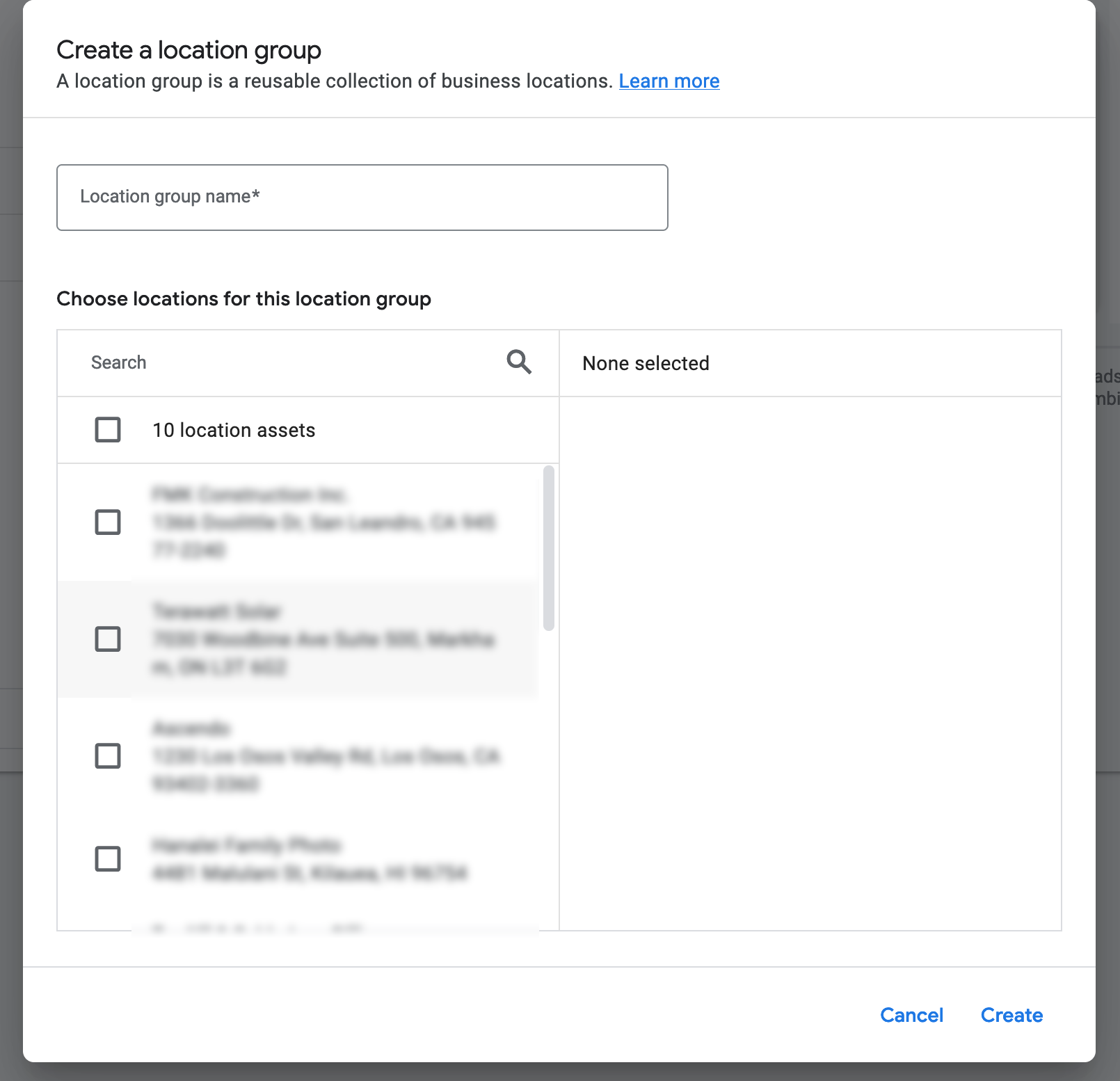Enable the third location's checkbox
Screen dimensions: 1120x1081
pyautogui.click(x=108, y=756)
